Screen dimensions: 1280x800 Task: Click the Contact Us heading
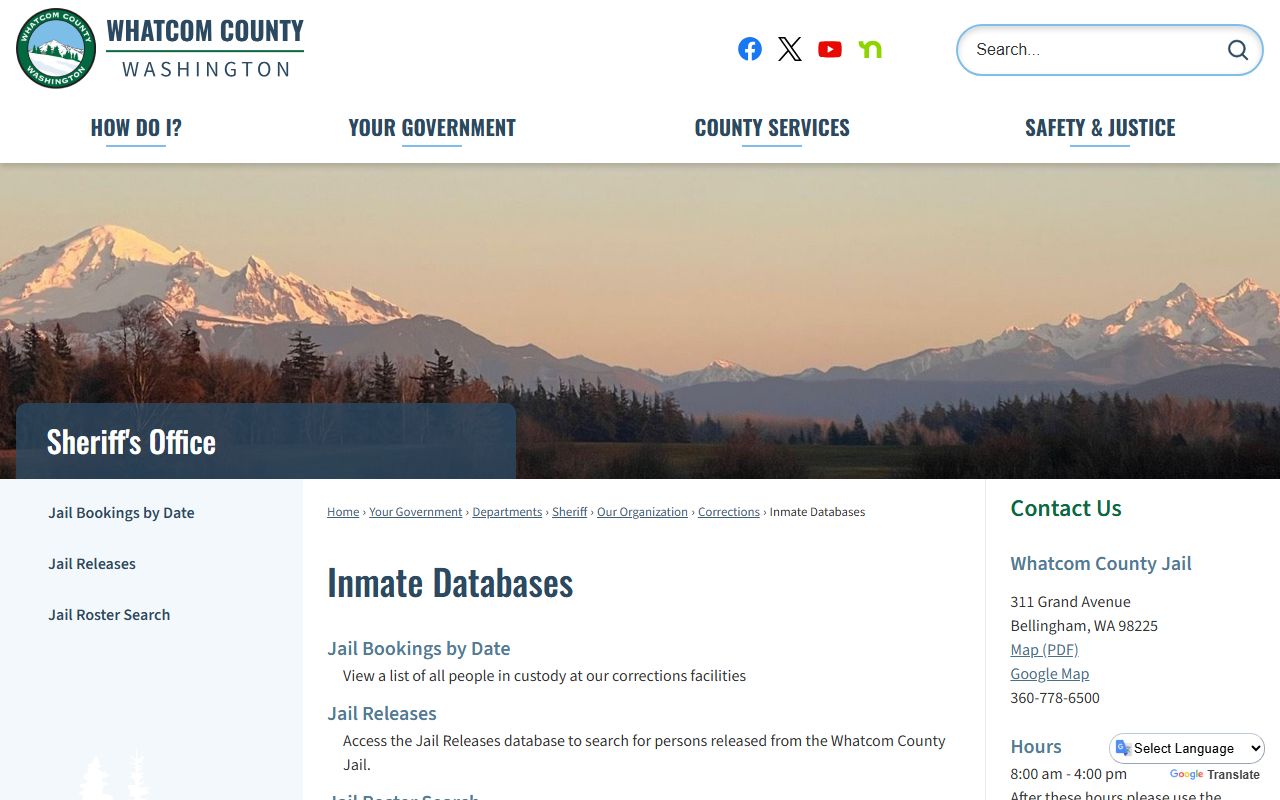click(1066, 508)
